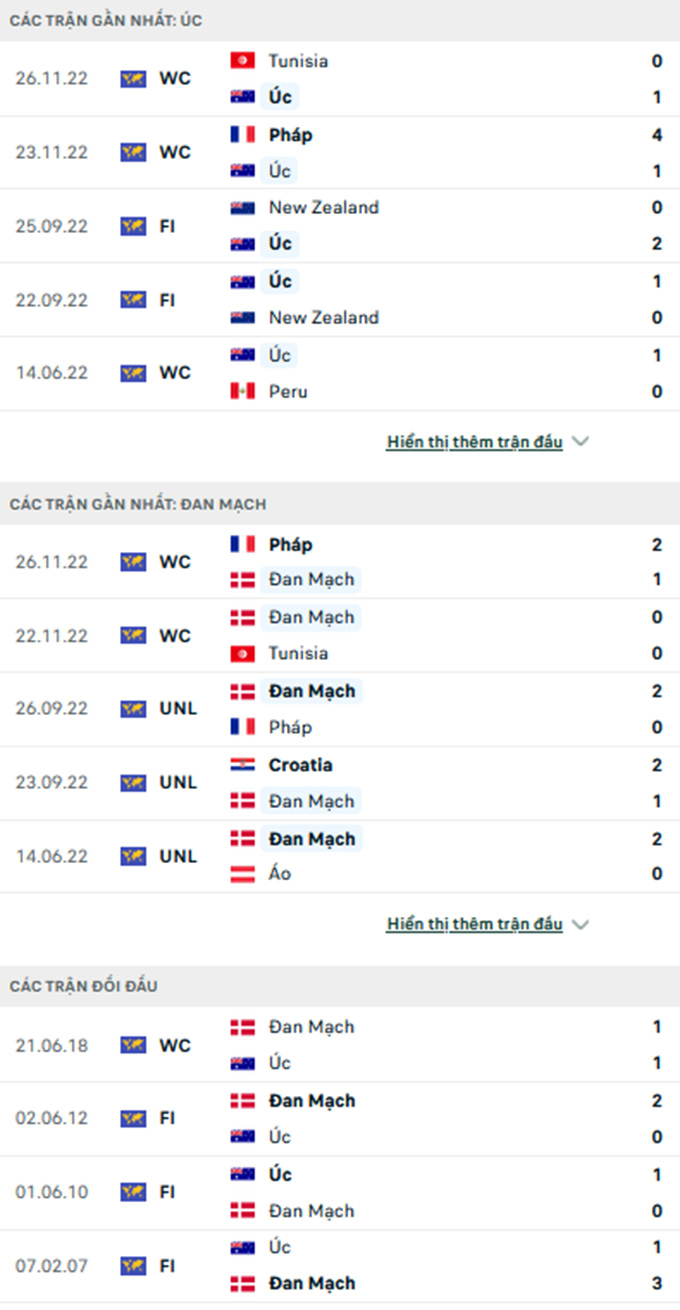This screenshot has height=1310, width=680.
Task: Click the Peru flag icon
Action: click(x=242, y=391)
